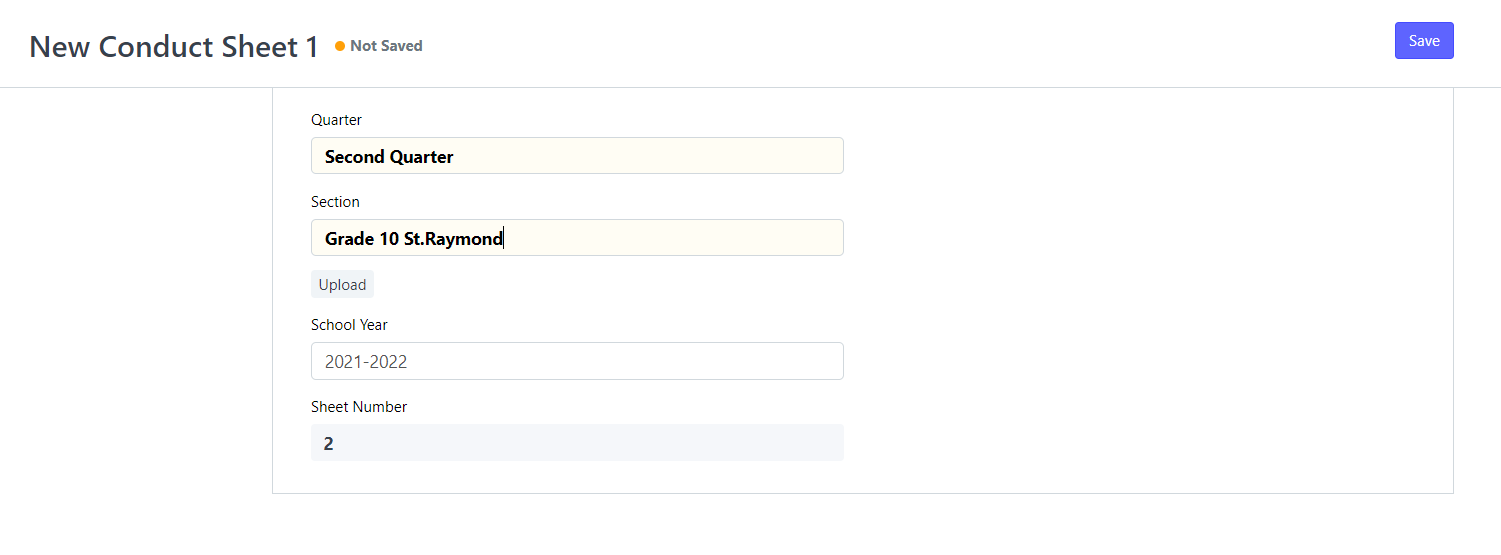
Task: Click the New Conduct Sheet 1 title
Action: point(174,46)
